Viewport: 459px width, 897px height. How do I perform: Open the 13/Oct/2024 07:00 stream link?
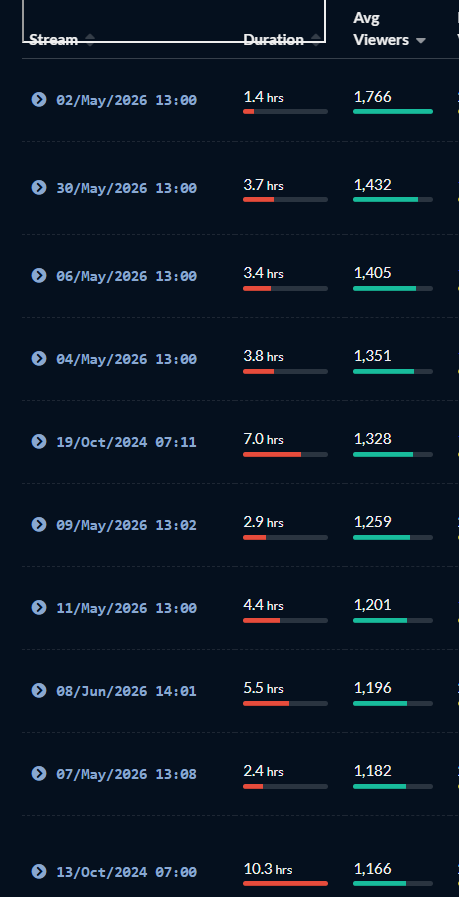[126, 872]
